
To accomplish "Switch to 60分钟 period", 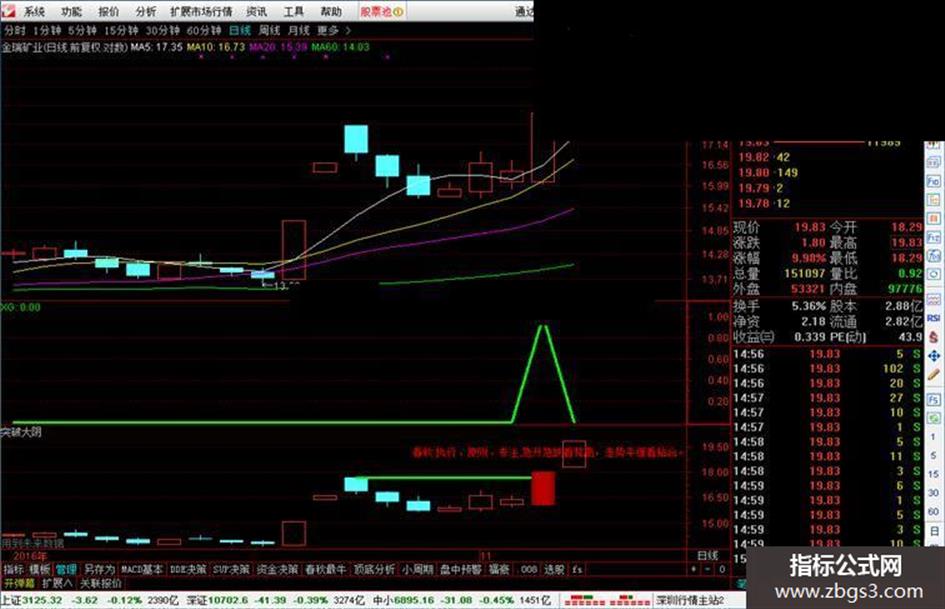I will (204, 30).
